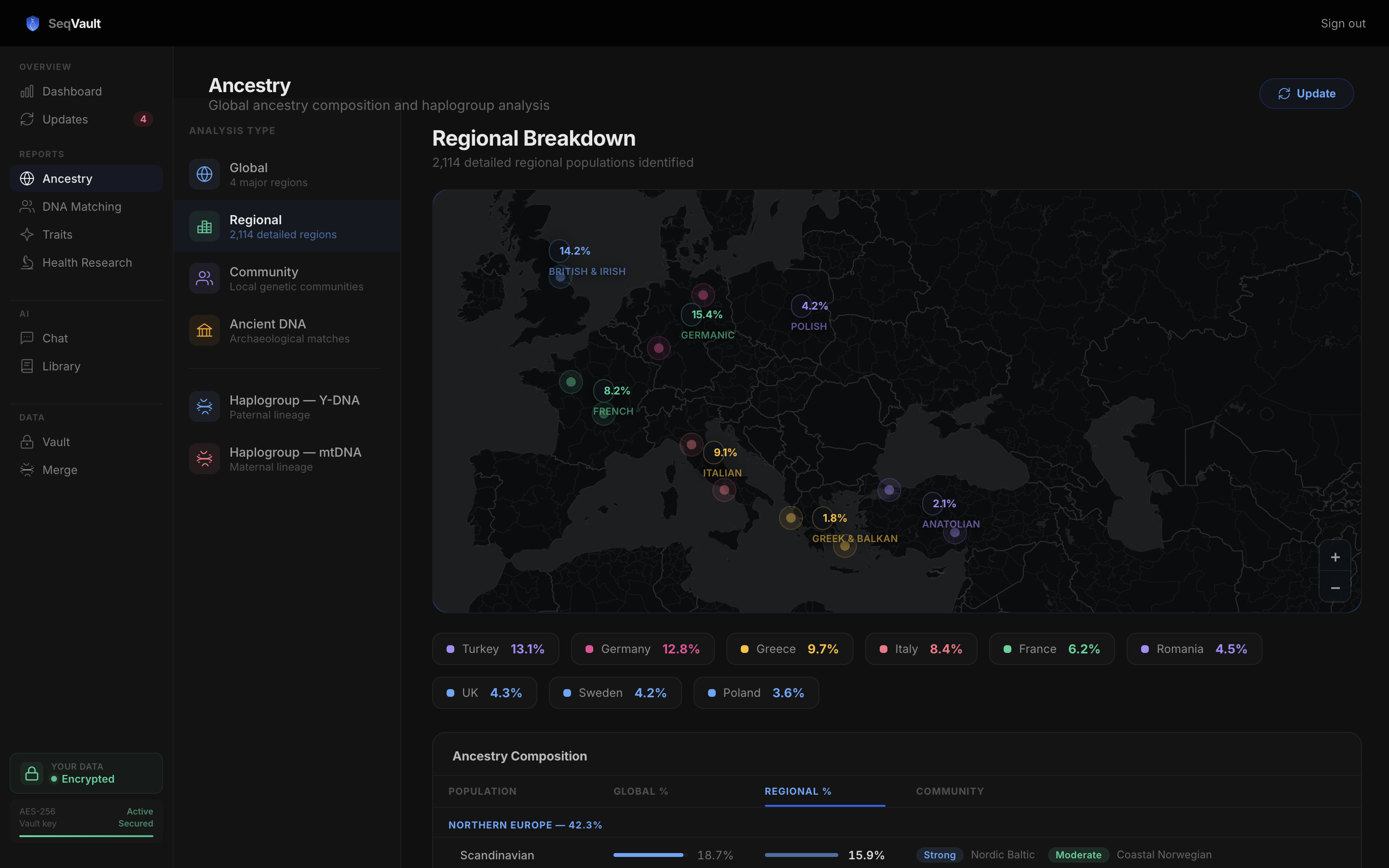Click the Community people icon

click(204, 278)
